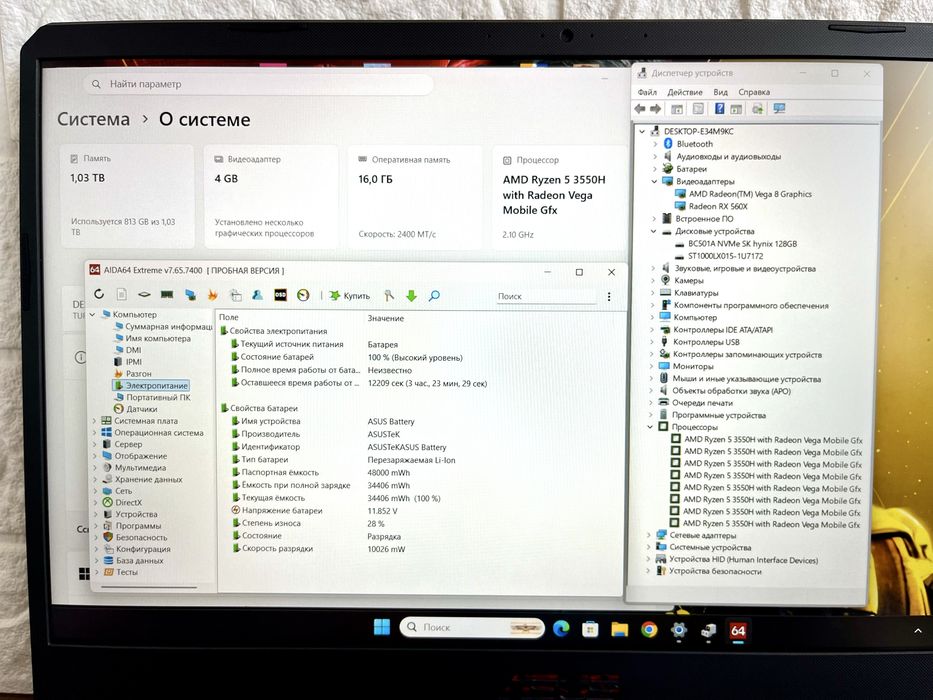Click the Купить button in AIDA64
Viewport: 933px width, 700px height.
click(x=350, y=295)
